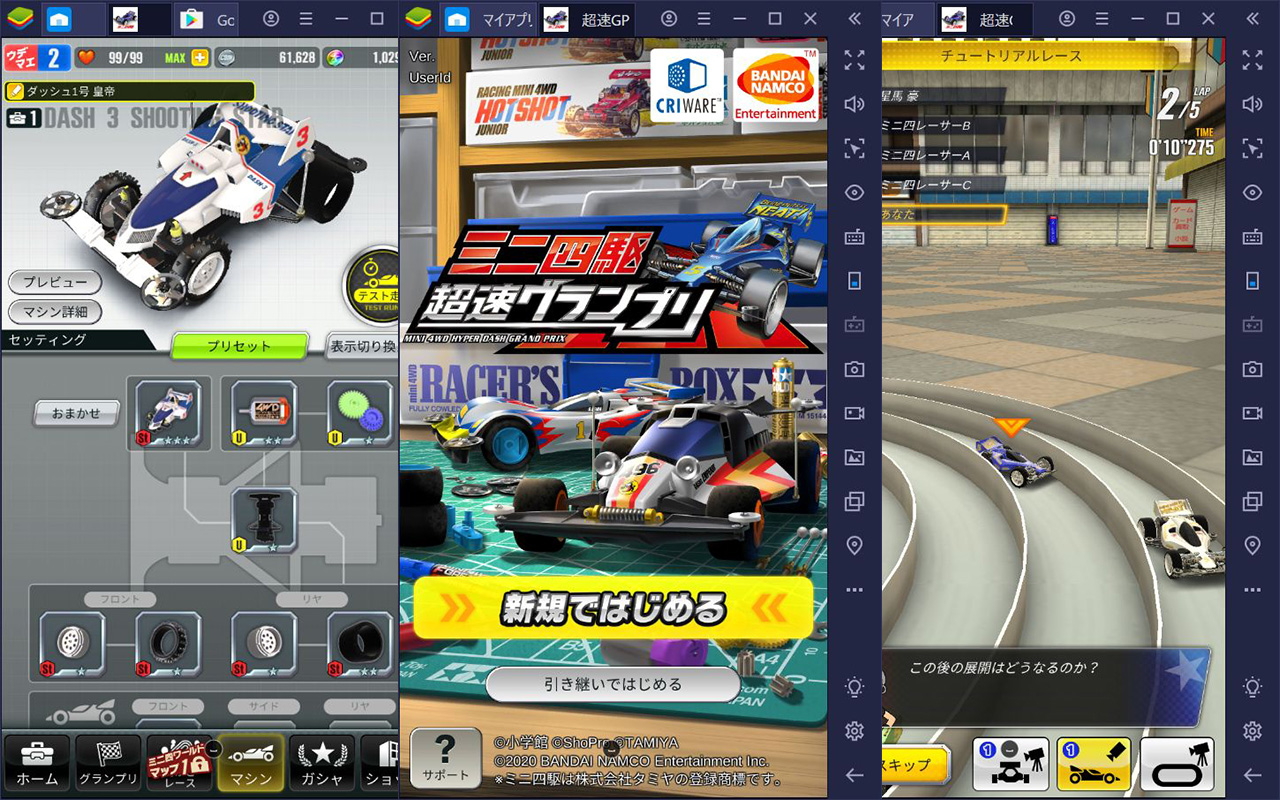Take screenshot from middle window sidebar
Viewport: 1280px width, 800px height.
coord(854,369)
